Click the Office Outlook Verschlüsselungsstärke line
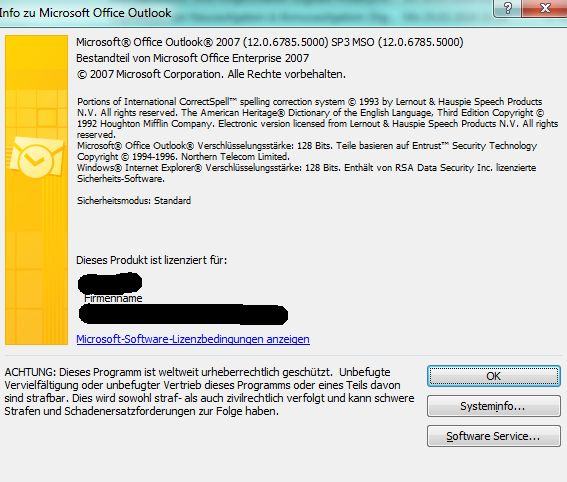The height and width of the screenshot is (482, 567). click(307, 151)
